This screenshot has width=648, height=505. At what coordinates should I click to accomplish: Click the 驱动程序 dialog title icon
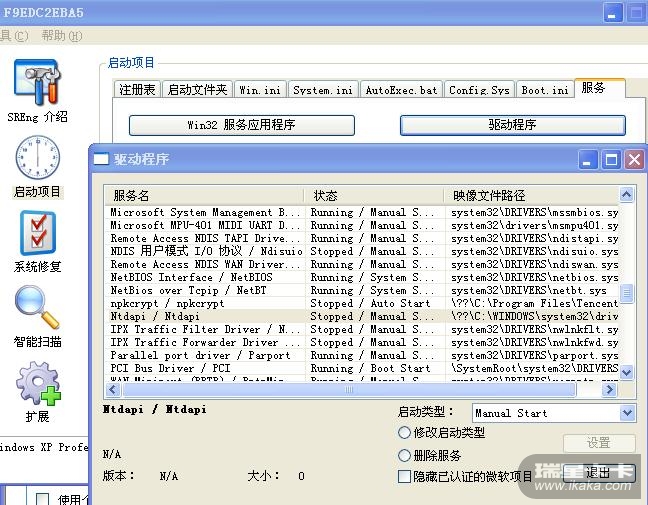click(101, 159)
